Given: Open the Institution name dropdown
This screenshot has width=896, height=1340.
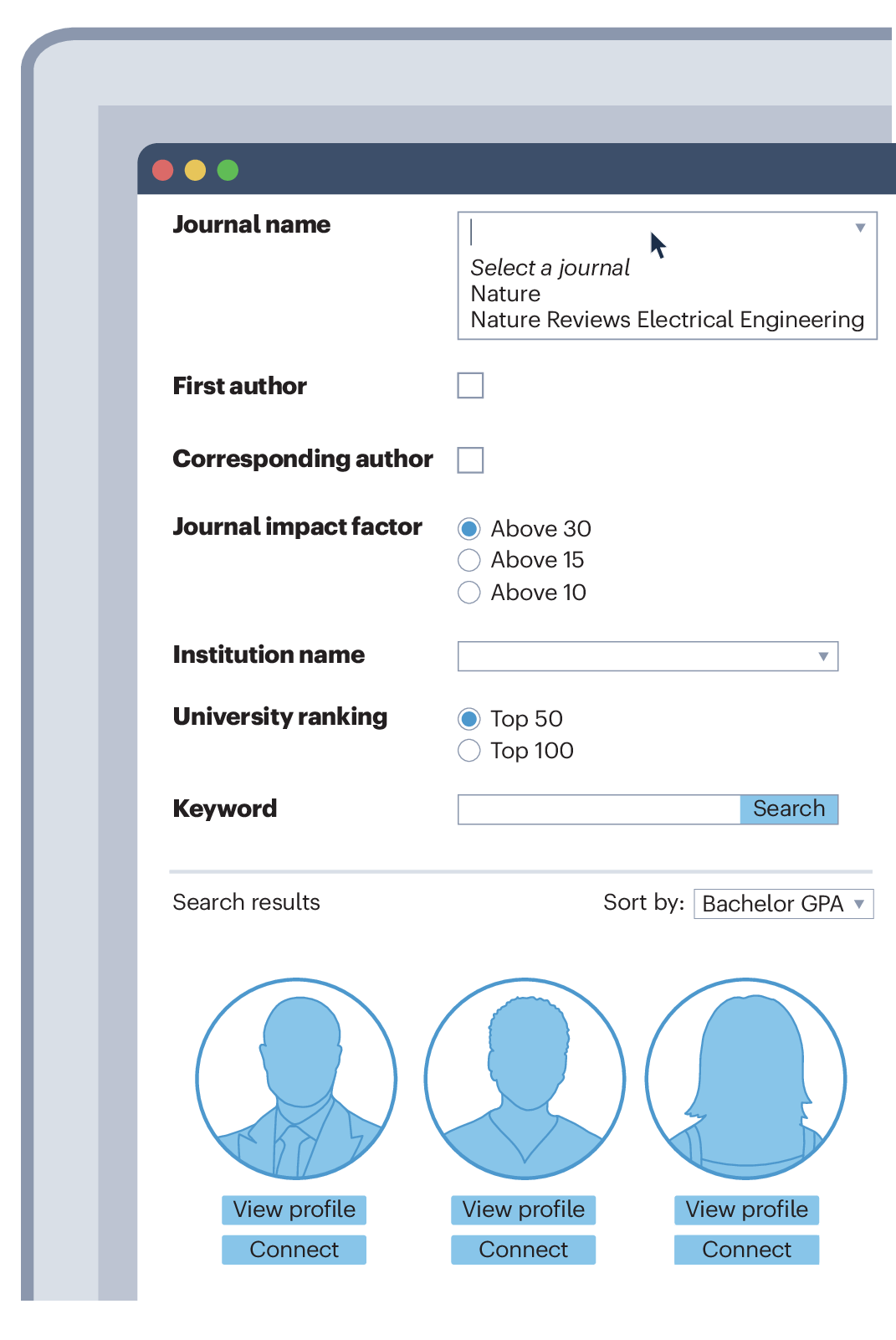Looking at the screenshot, I should coord(823,656).
